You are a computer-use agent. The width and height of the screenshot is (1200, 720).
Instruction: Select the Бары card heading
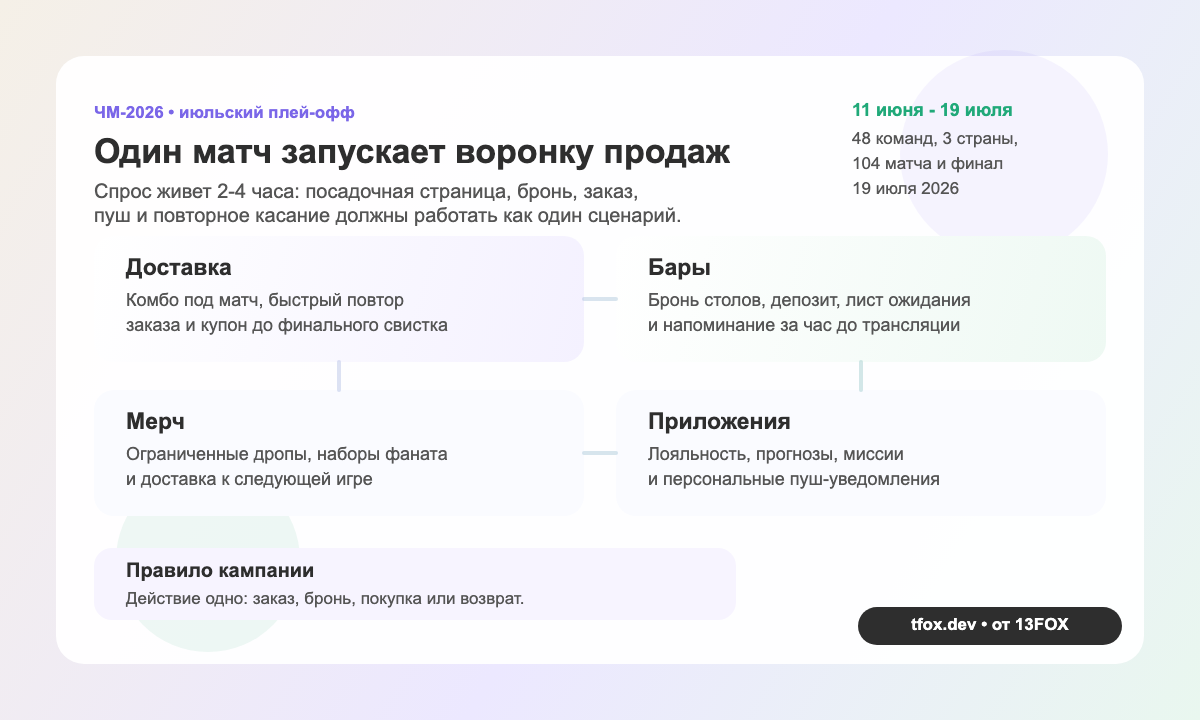point(679,268)
